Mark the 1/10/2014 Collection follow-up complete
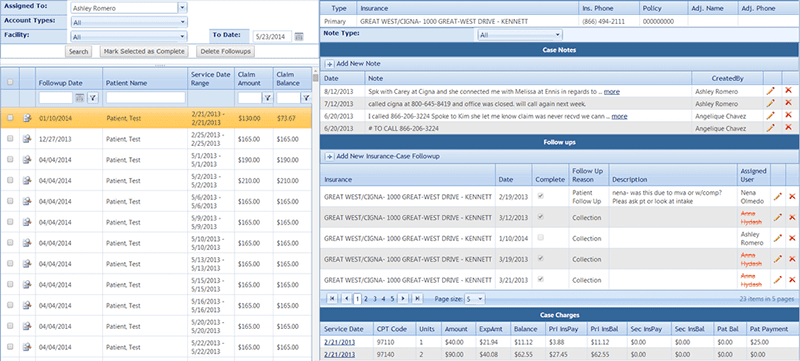 pyautogui.click(x=541, y=238)
